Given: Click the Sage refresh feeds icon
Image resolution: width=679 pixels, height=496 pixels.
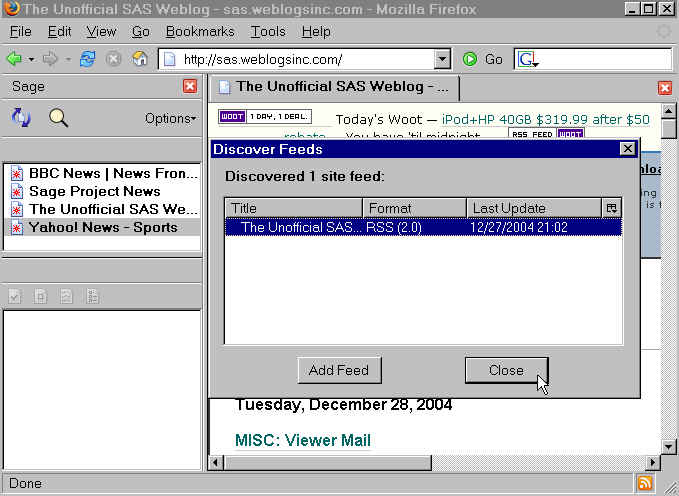Looking at the screenshot, I should (x=21, y=118).
